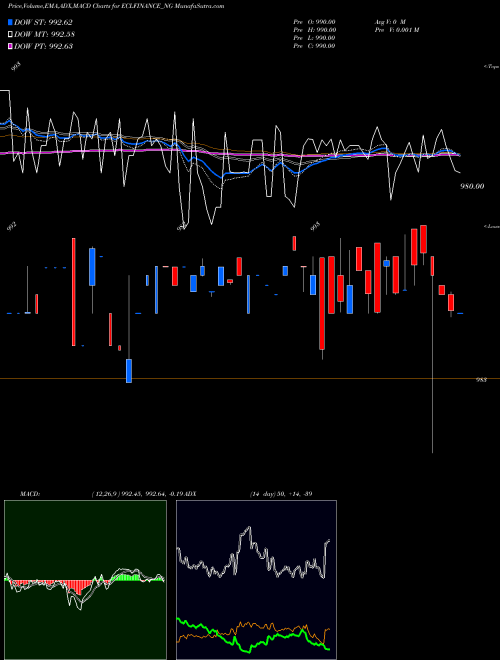
Task: Click the white DOW MT legend swatch
Action: (10, 34)
